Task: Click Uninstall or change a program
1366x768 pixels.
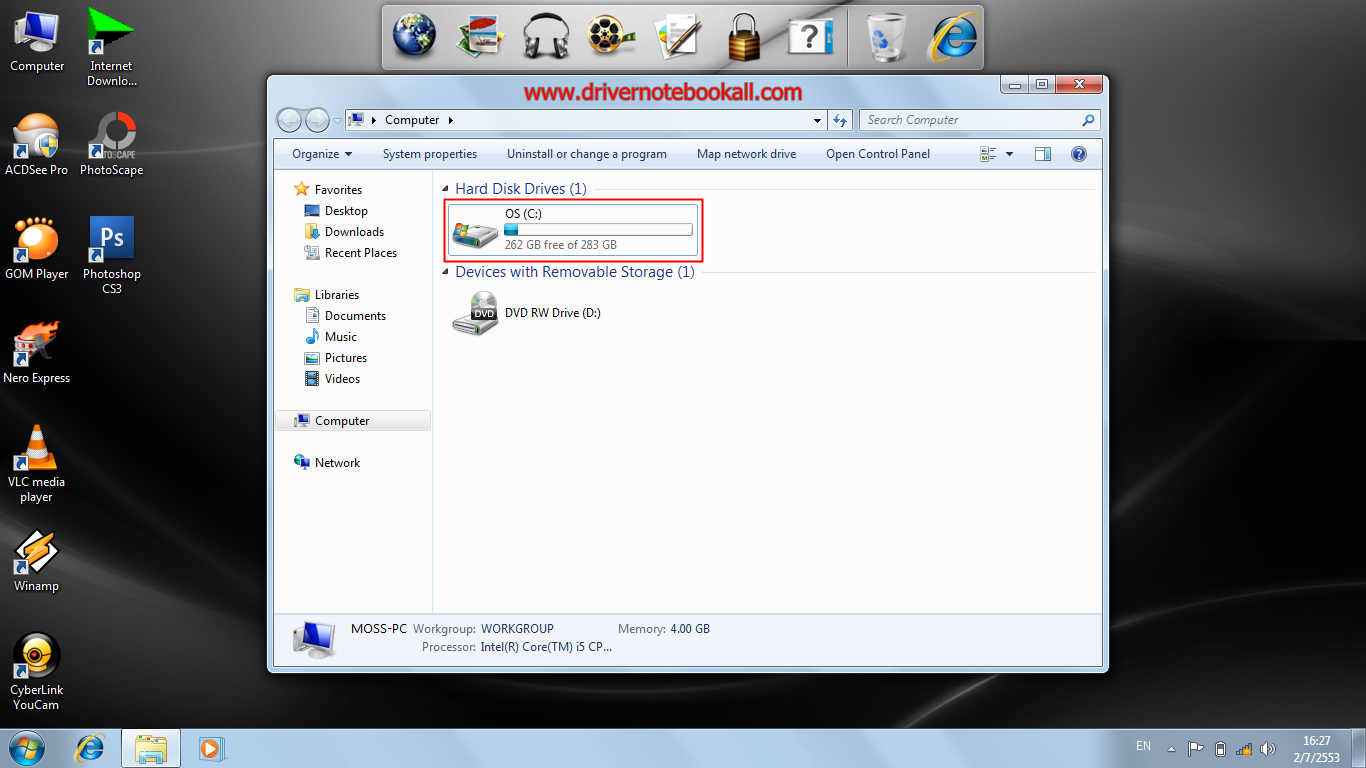Action: point(587,154)
